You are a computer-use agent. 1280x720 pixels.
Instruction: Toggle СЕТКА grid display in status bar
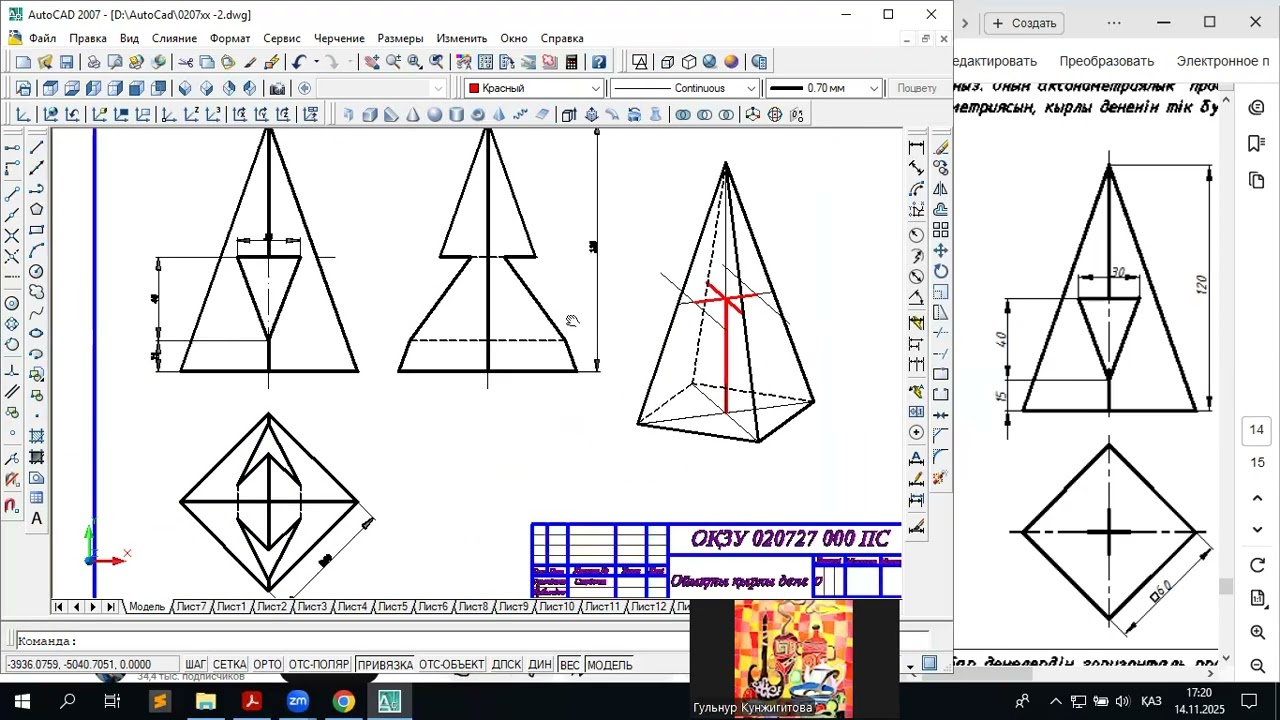pyautogui.click(x=230, y=665)
